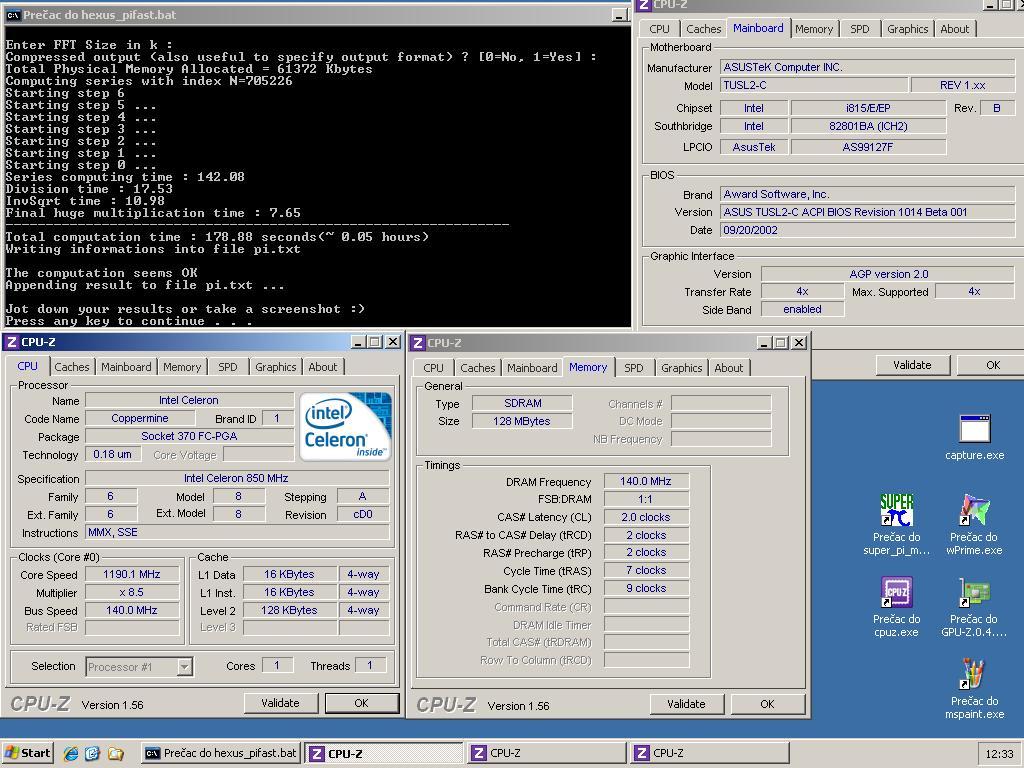Switch to CPU tab in Memory window
The width and height of the screenshot is (1024, 768).
(x=433, y=368)
